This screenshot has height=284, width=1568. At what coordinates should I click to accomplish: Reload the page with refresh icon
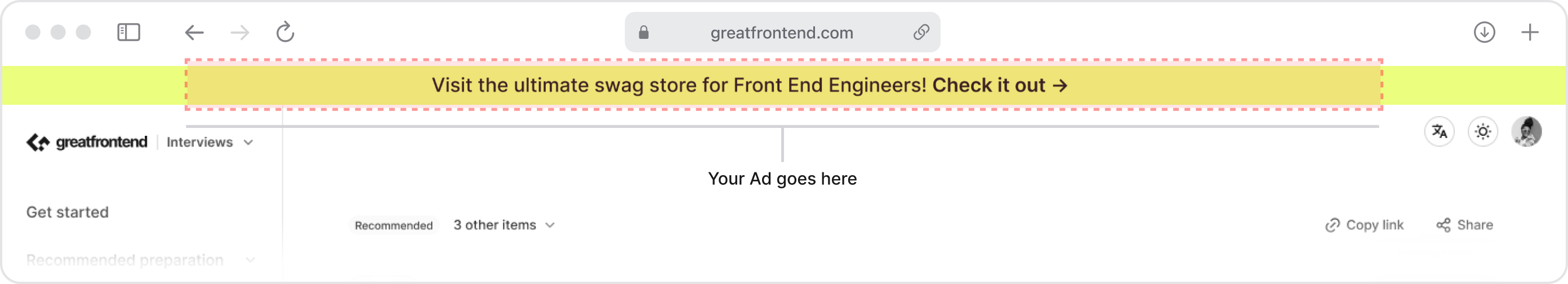tap(285, 32)
